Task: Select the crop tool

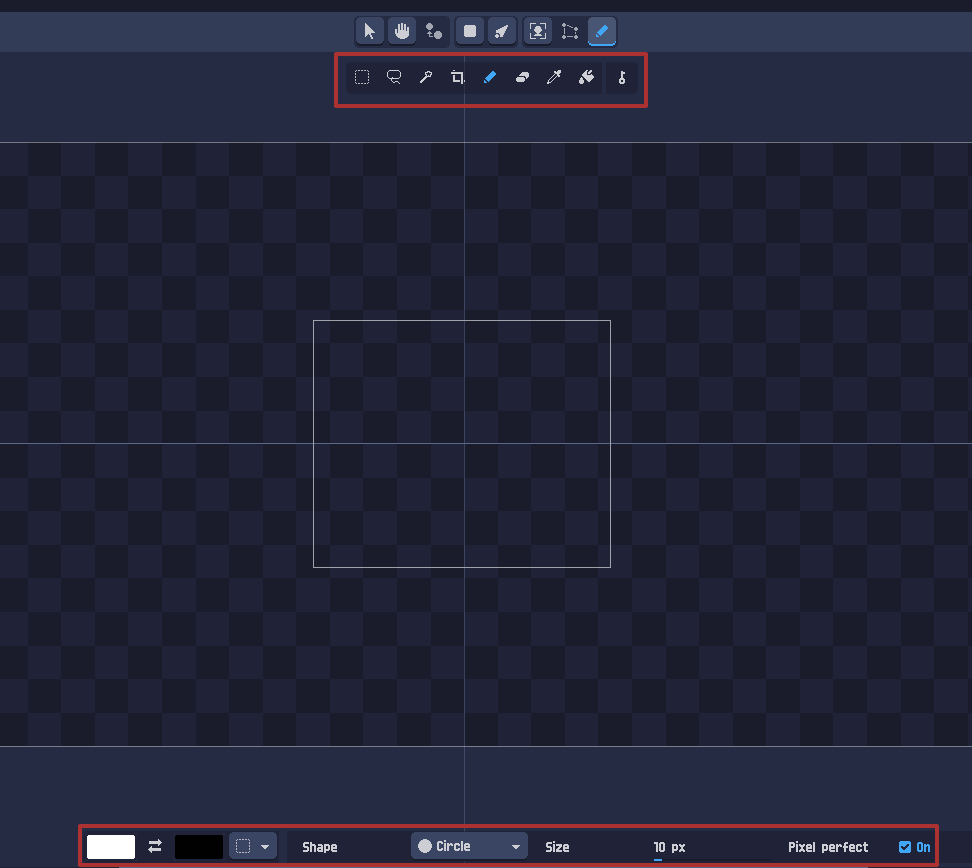Action: [x=457, y=77]
